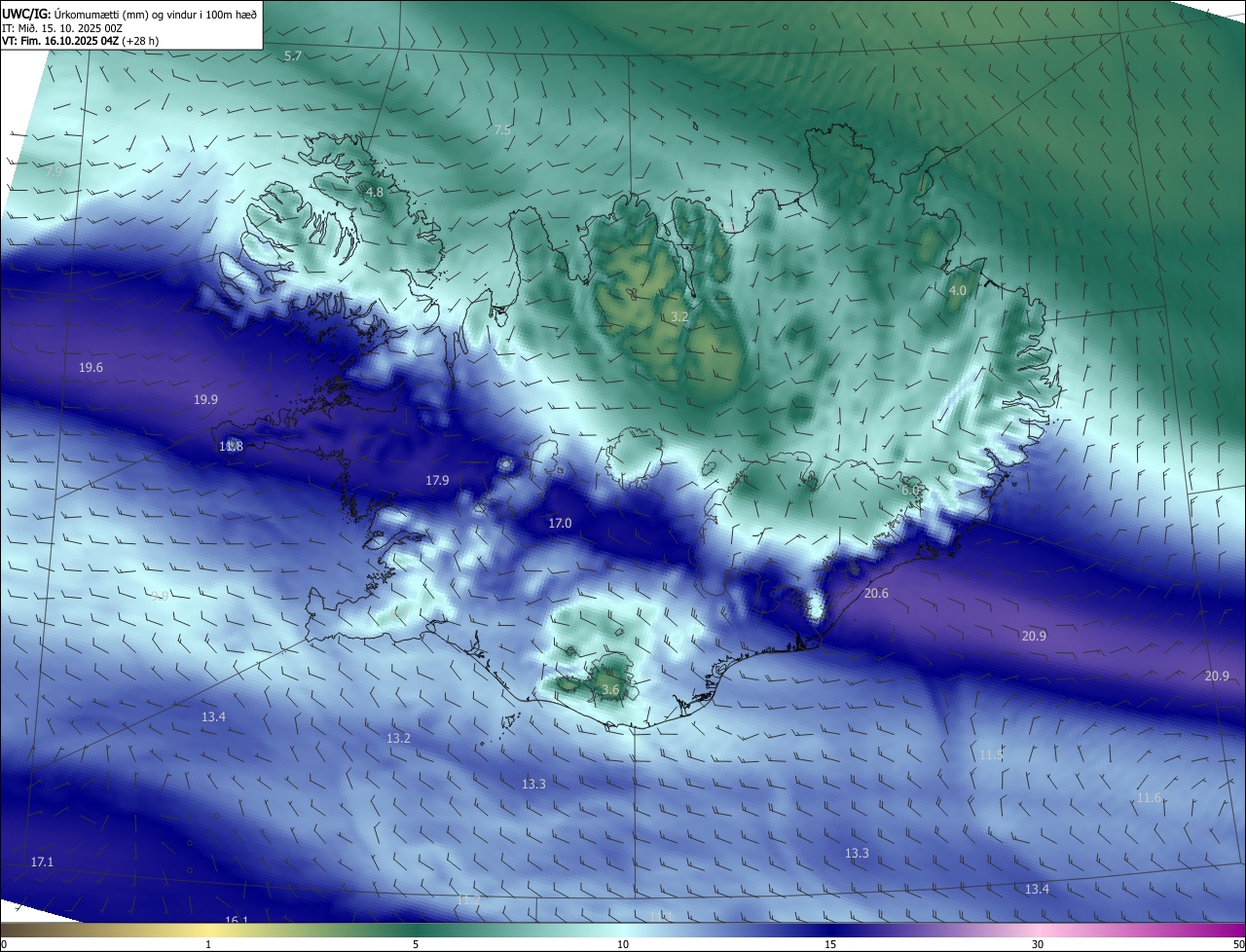Click the 5.7 value label on the map

pyautogui.click(x=292, y=56)
